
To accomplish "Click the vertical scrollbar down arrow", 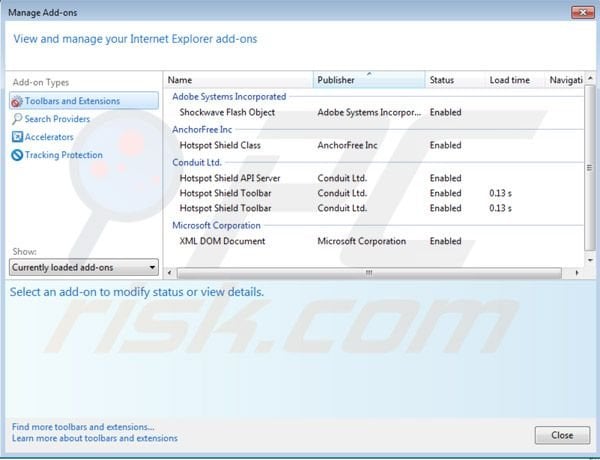I will (590, 260).
